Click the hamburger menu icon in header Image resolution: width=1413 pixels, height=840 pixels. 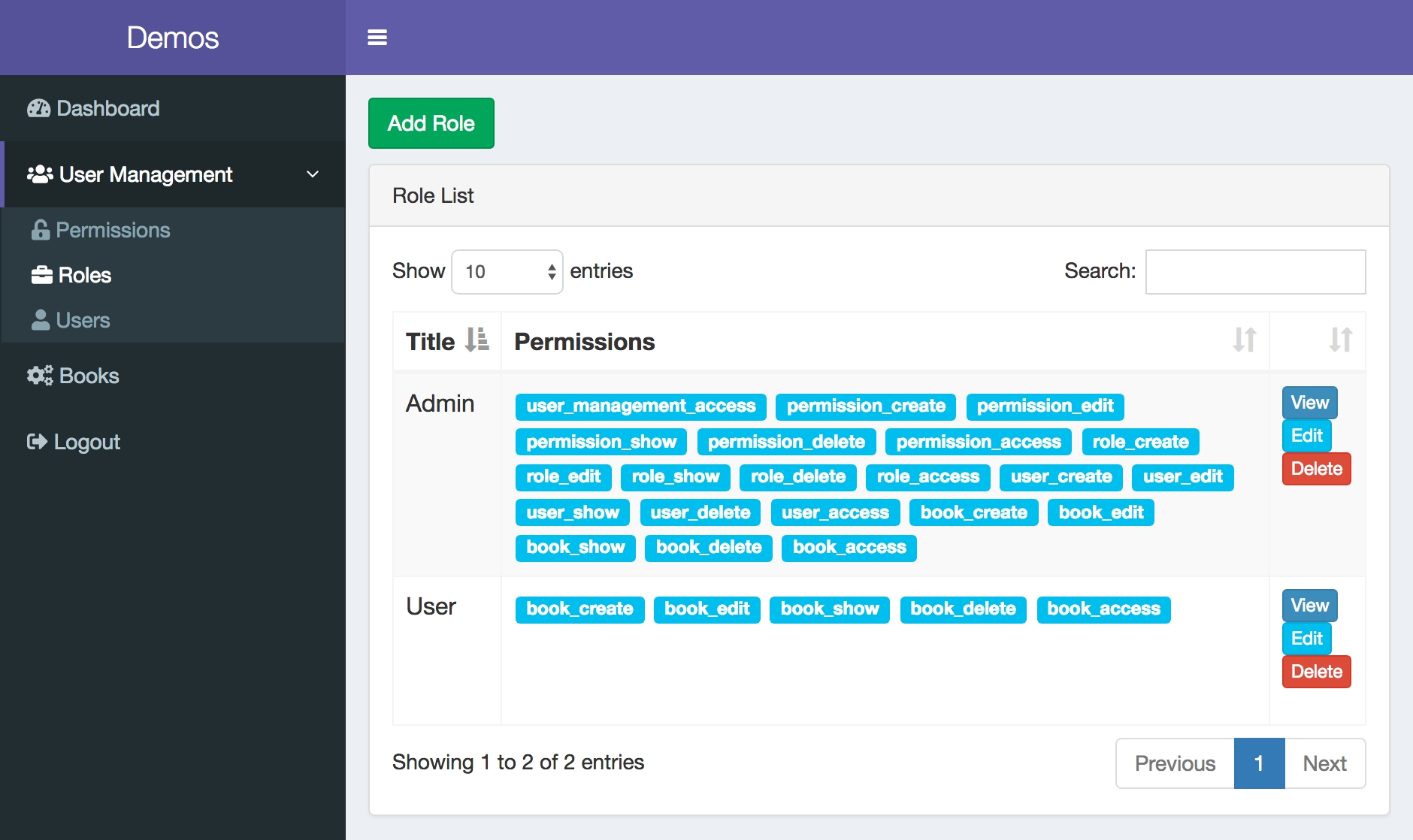(x=377, y=38)
